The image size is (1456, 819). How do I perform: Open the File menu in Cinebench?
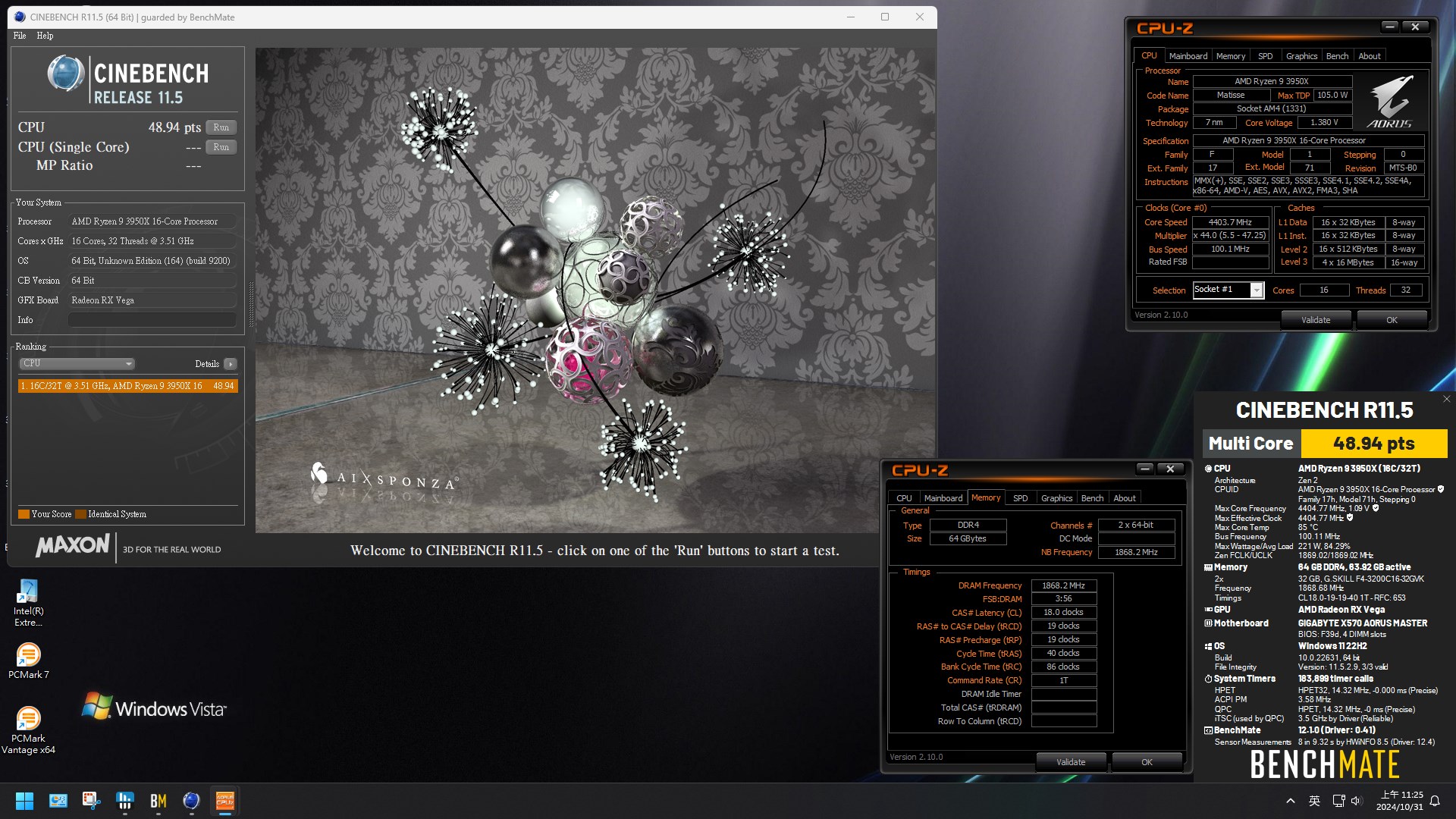coord(20,36)
